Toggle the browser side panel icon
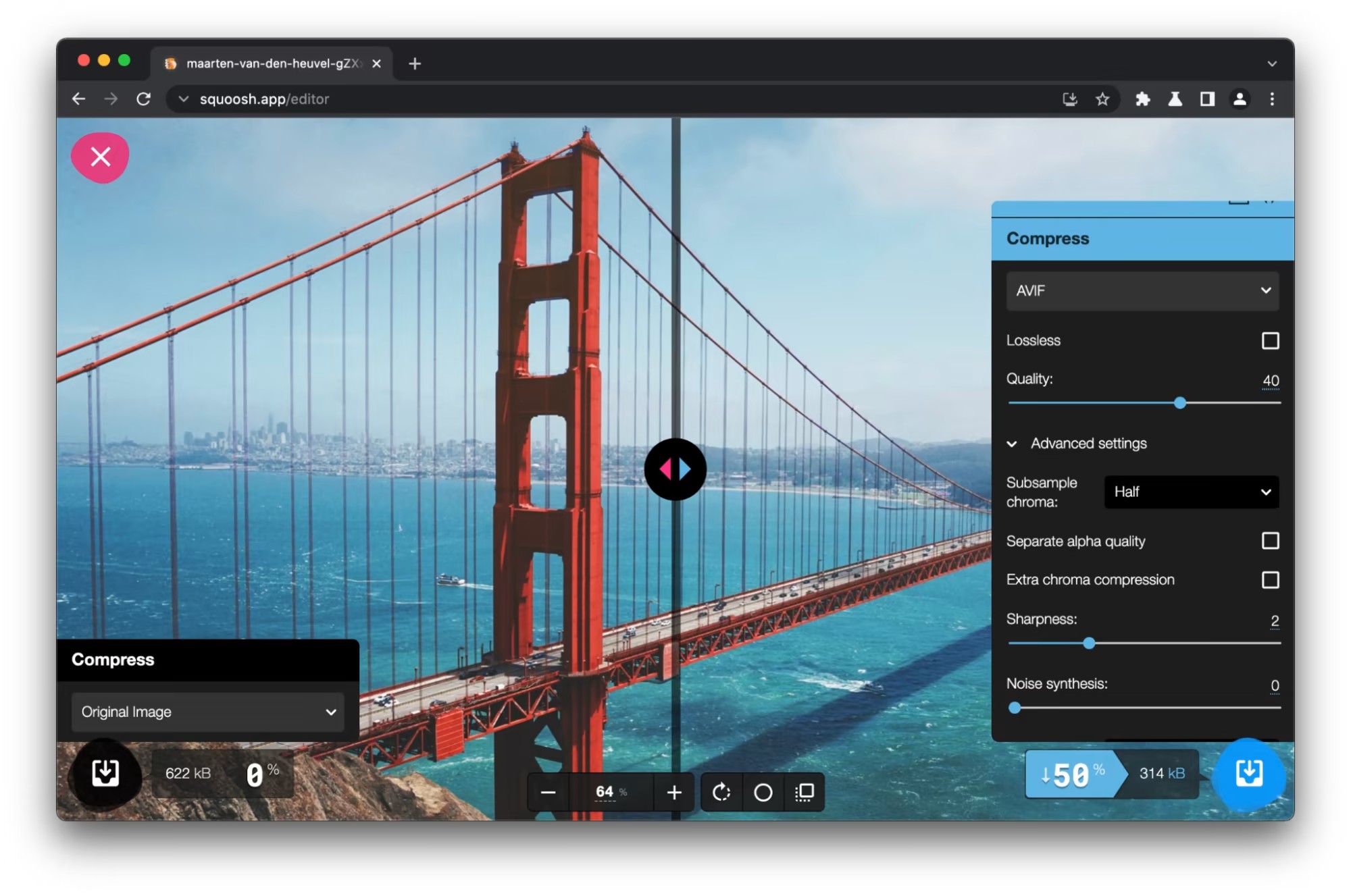 pyautogui.click(x=1207, y=99)
